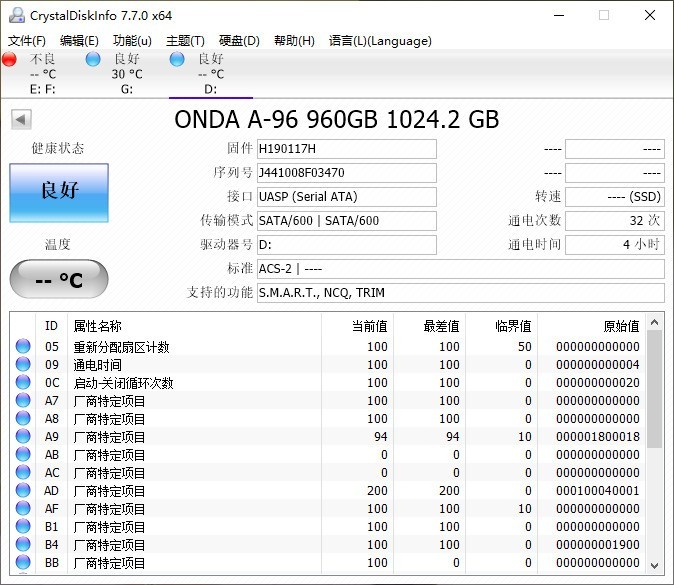Screen dimensions: 674x585
Task: Click the 原始值 column header
Action: point(622,326)
